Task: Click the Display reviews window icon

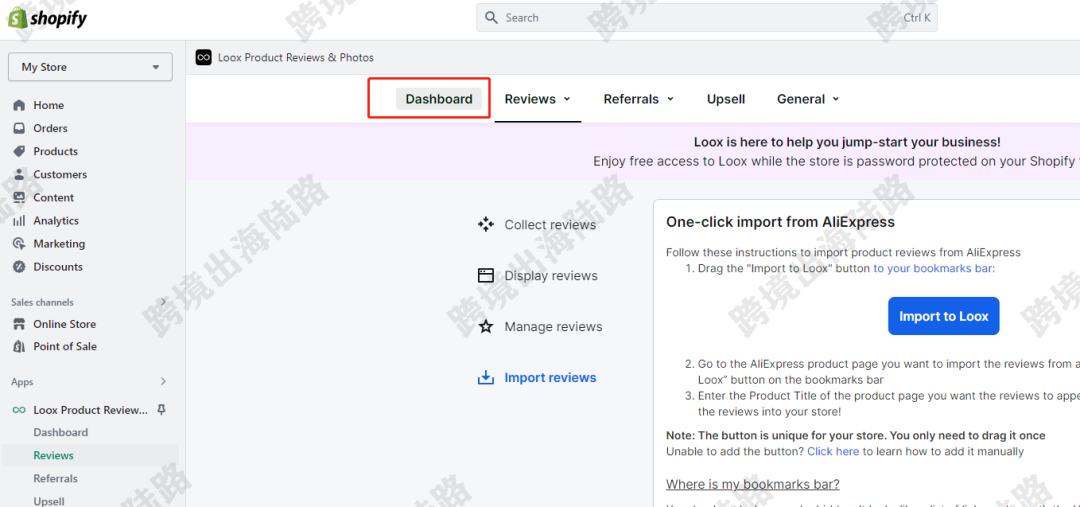Action: click(486, 276)
